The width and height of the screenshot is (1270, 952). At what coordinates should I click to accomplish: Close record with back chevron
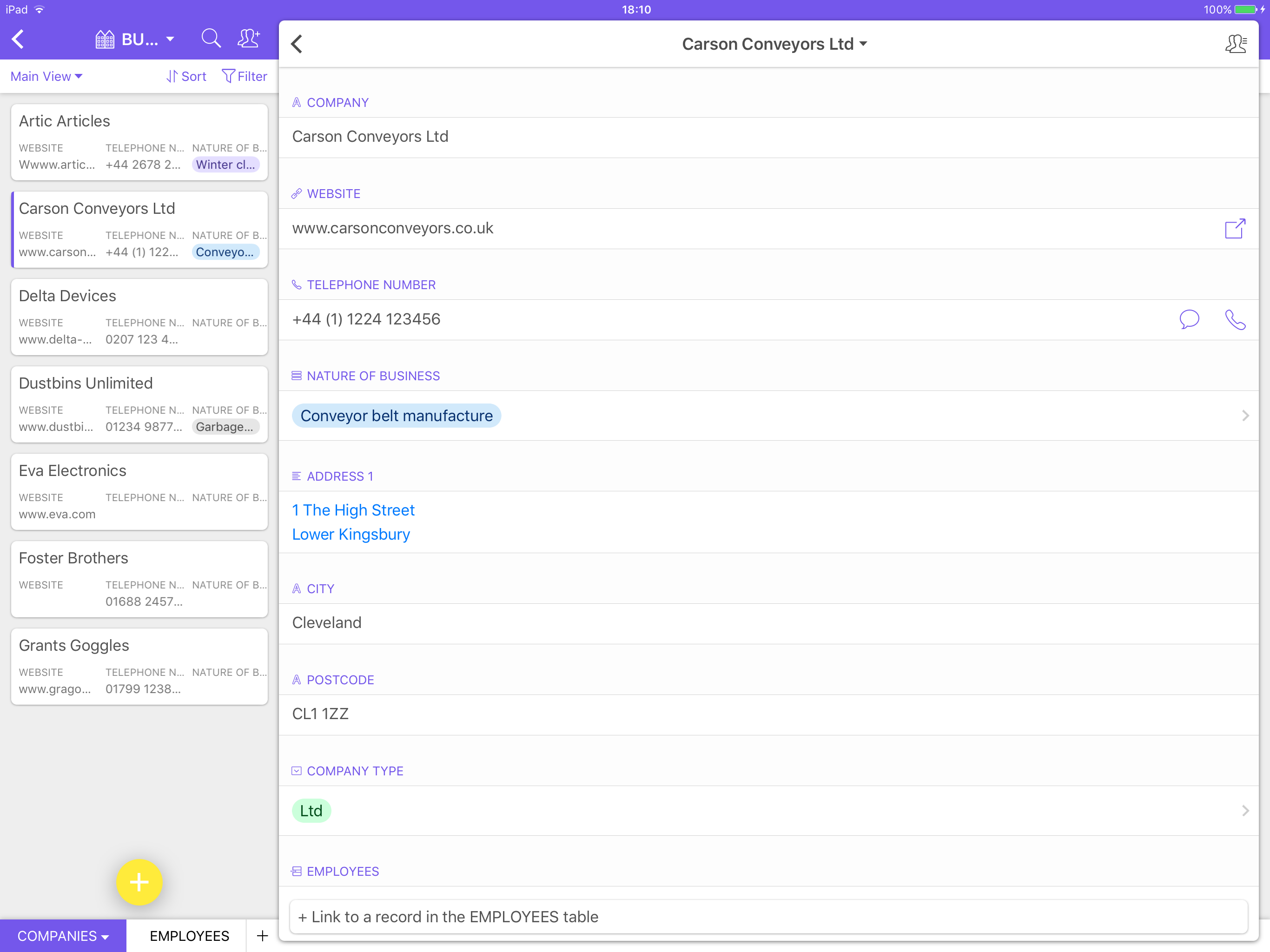point(297,44)
